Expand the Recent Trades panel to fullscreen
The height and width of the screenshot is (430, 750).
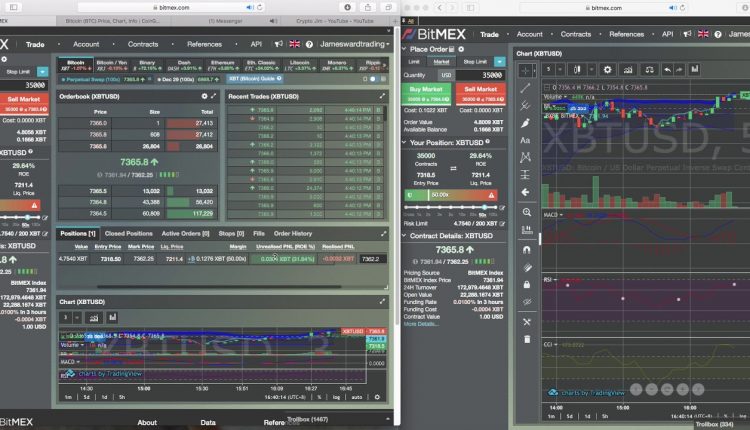[382, 96]
